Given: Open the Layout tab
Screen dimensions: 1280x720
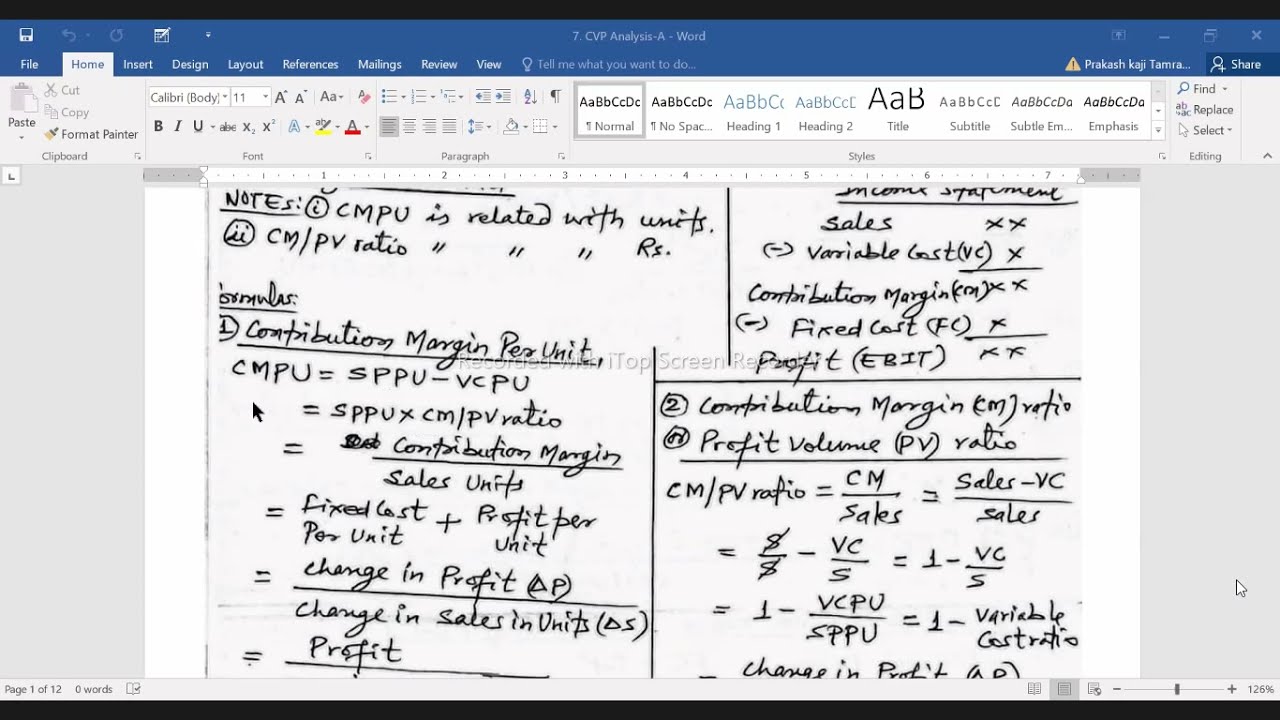Looking at the screenshot, I should (245, 64).
